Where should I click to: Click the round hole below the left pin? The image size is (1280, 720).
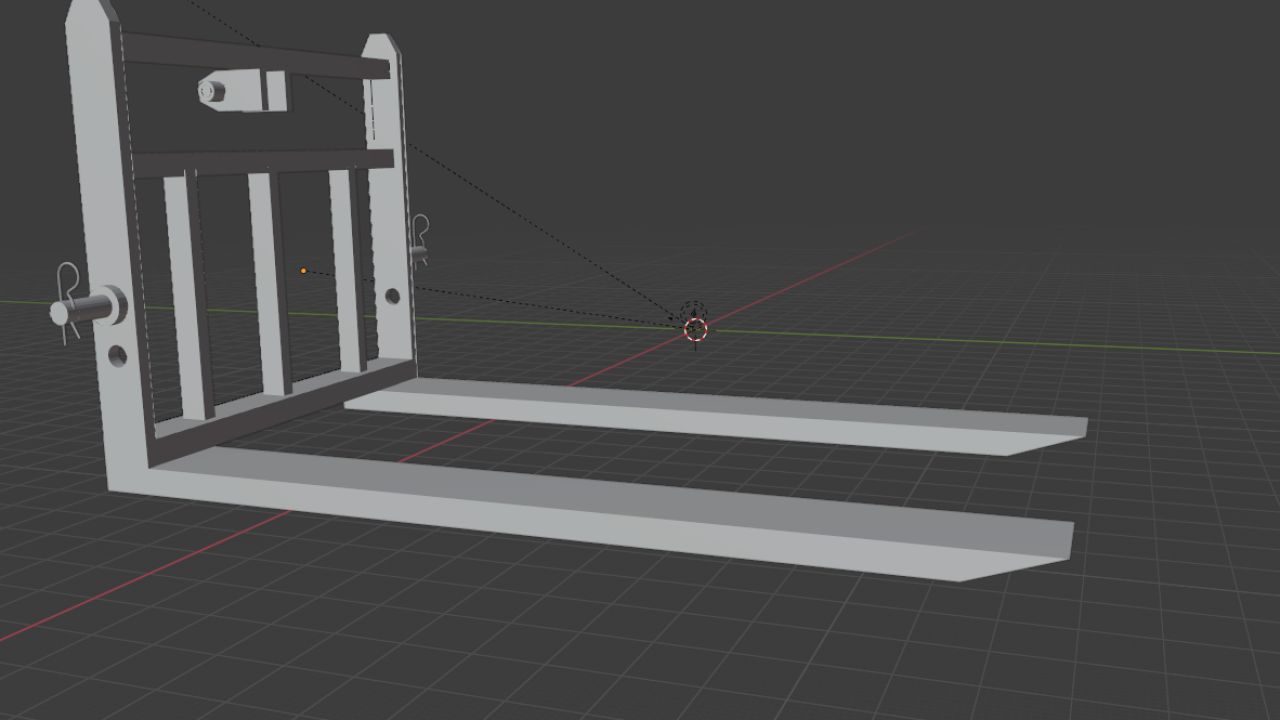point(118,355)
